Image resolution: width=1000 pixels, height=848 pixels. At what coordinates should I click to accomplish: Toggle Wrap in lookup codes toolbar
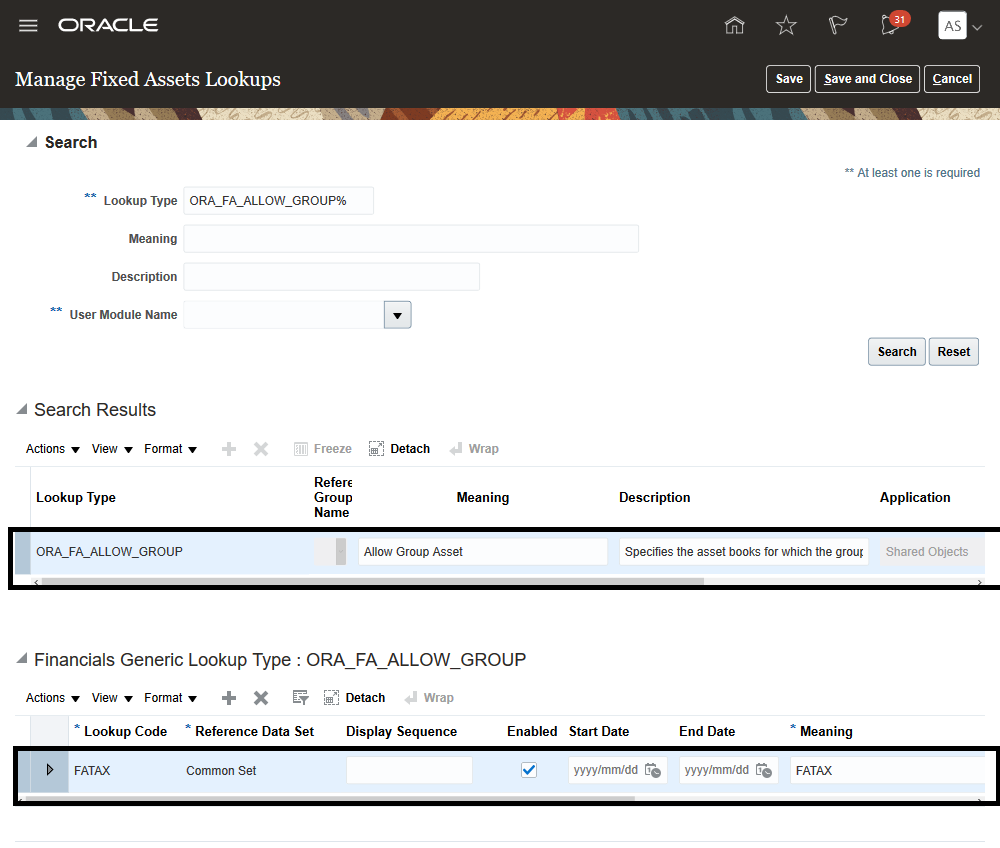click(429, 698)
